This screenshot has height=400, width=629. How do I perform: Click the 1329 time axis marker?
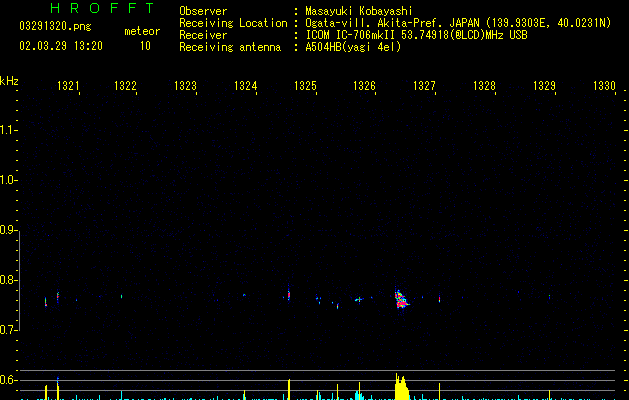pyautogui.click(x=544, y=86)
